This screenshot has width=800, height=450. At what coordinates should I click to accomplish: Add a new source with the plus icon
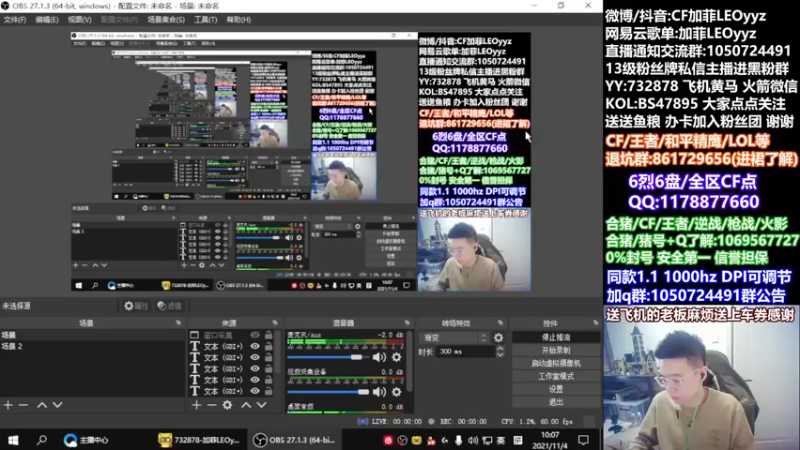[197, 405]
